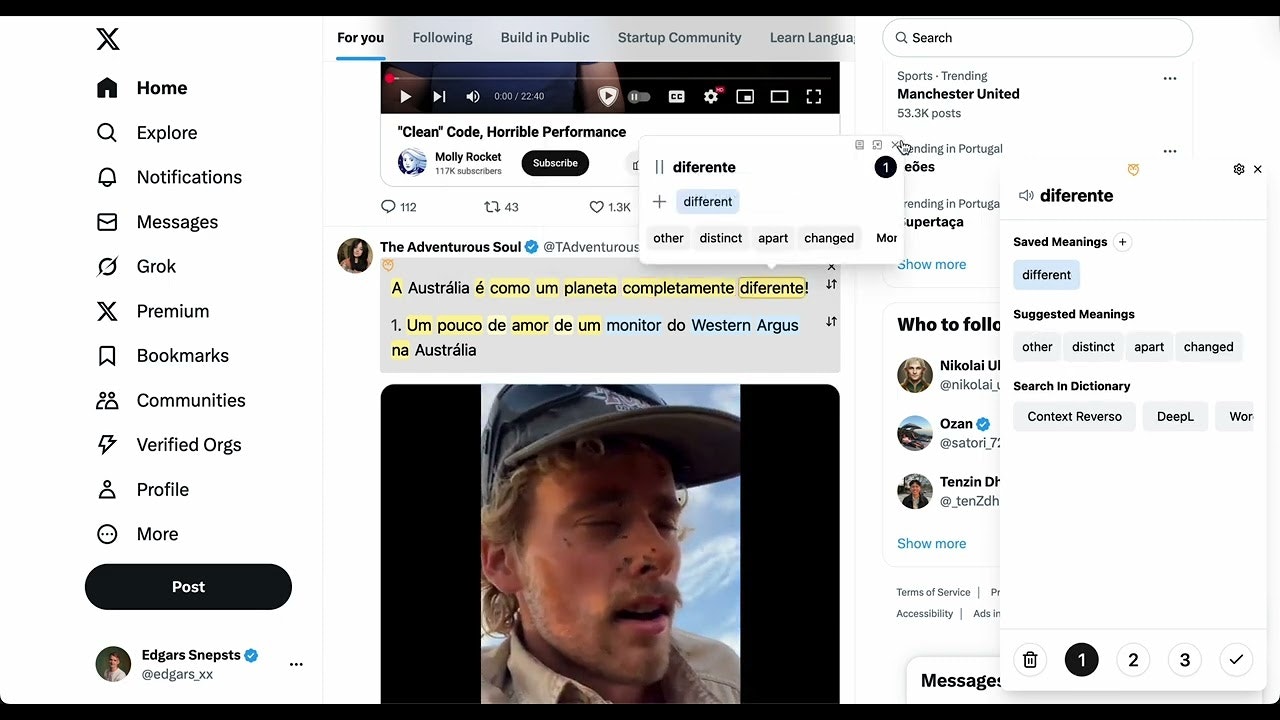Play pronunciation of diferente speaker icon
Screen dimensions: 1280x720
point(1026,196)
